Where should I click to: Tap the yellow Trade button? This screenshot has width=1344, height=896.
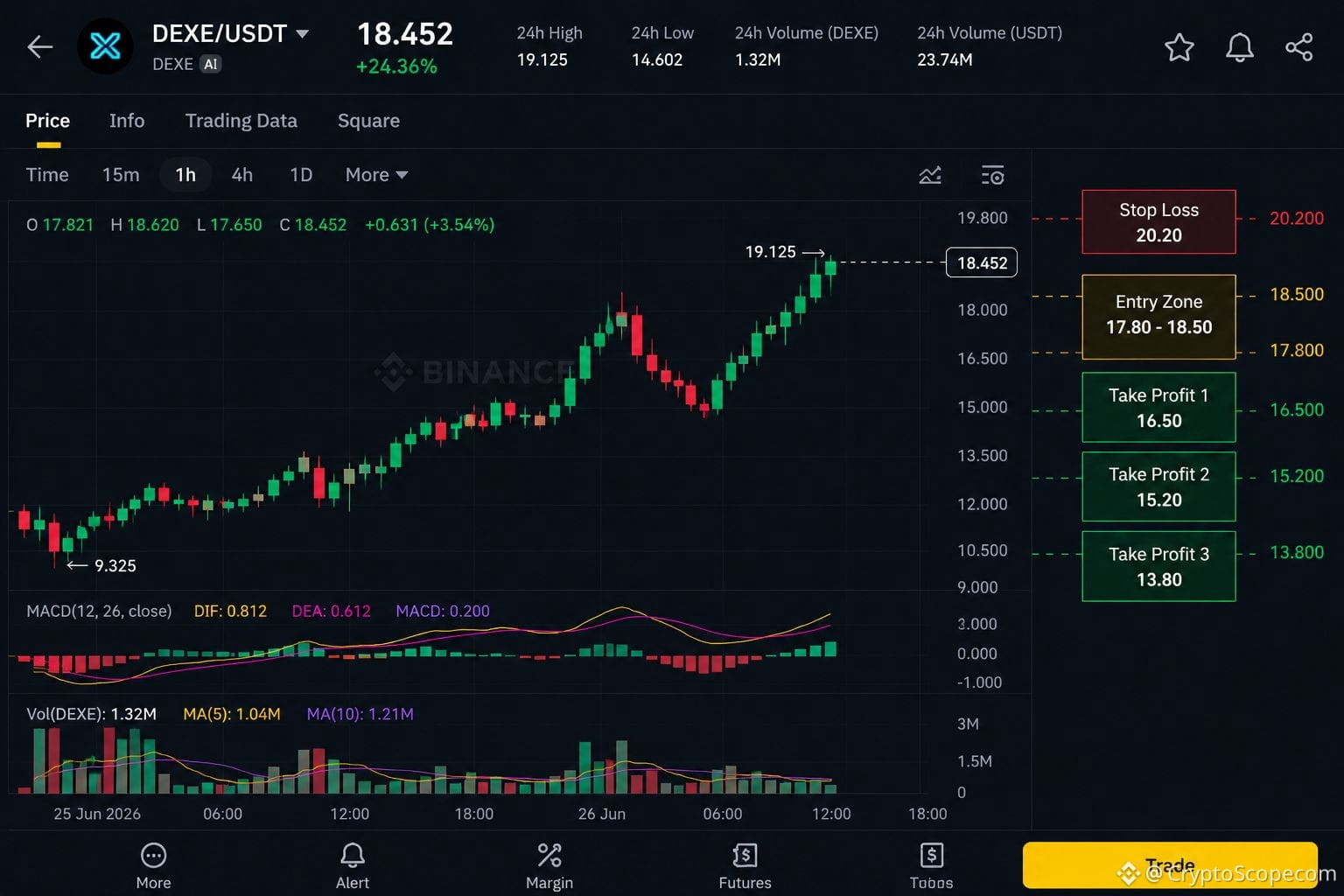click(x=1170, y=865)
